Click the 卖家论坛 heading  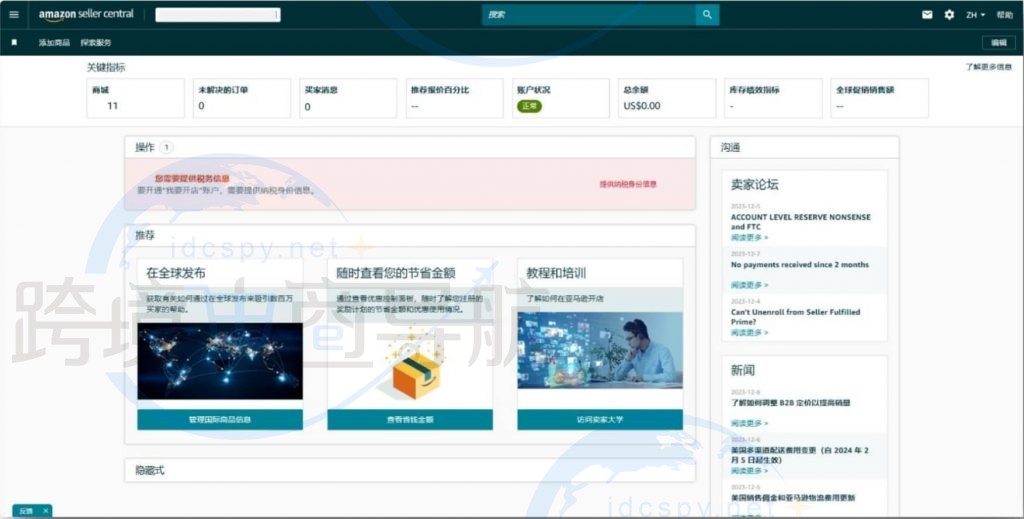pos(754,185)
